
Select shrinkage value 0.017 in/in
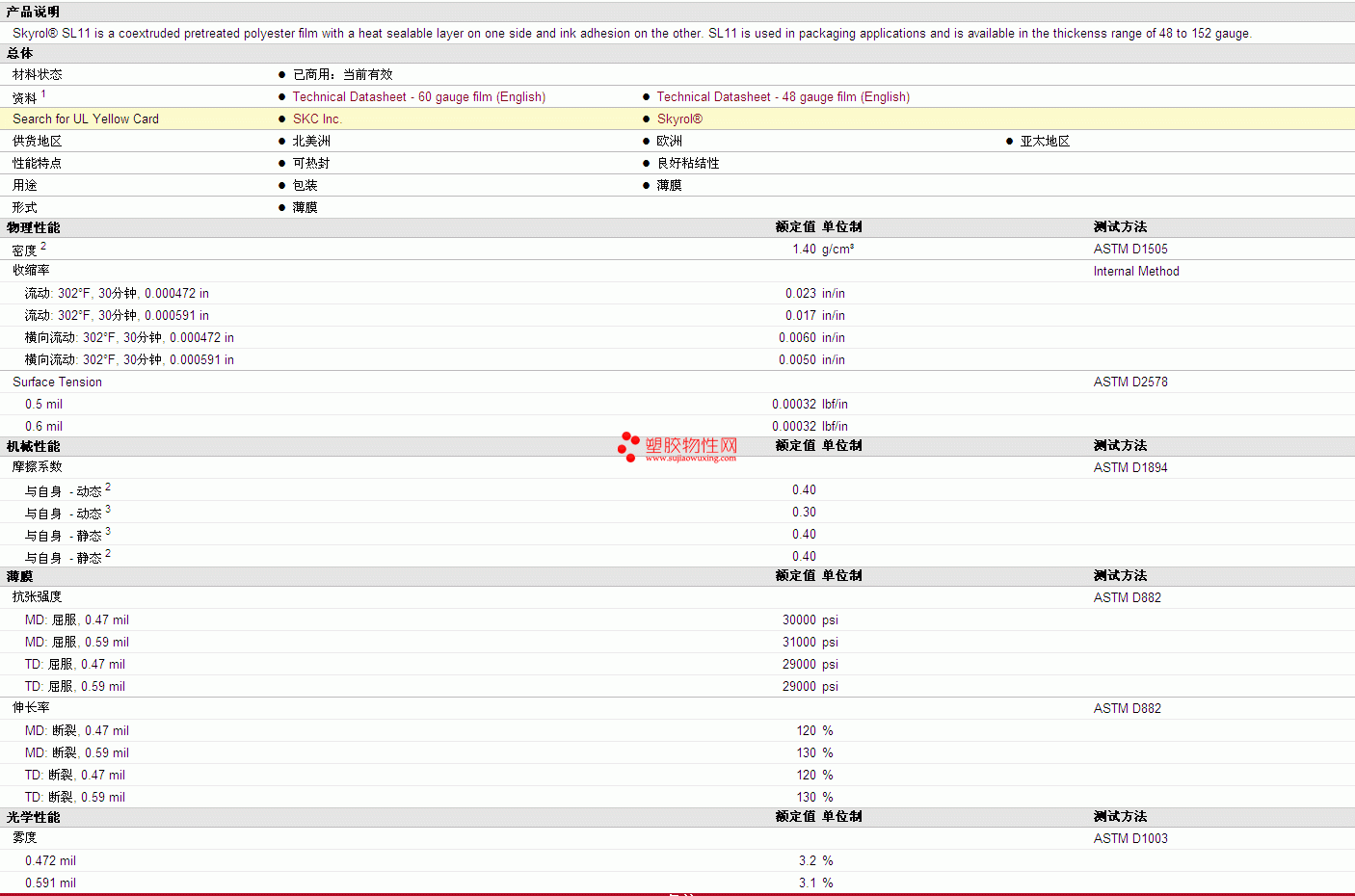pyautogui.click(x=814, y=315)
